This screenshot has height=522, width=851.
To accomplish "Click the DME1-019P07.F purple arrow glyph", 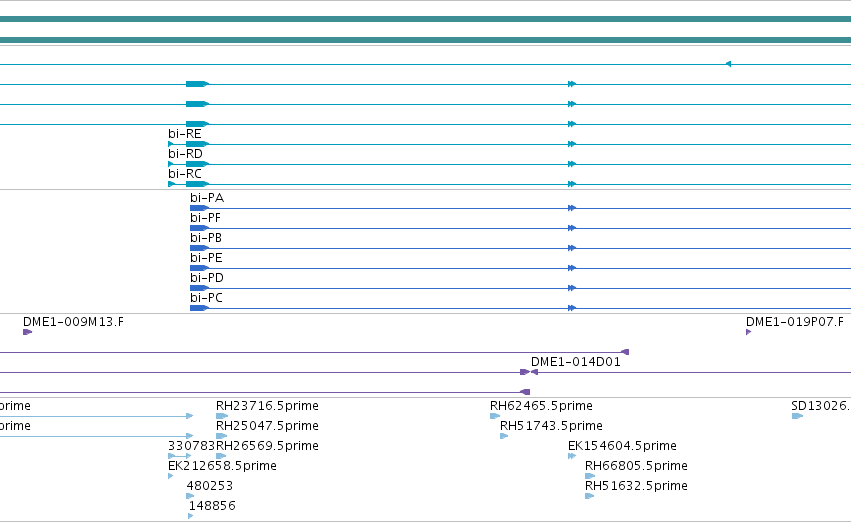I will tap(748, 332).
